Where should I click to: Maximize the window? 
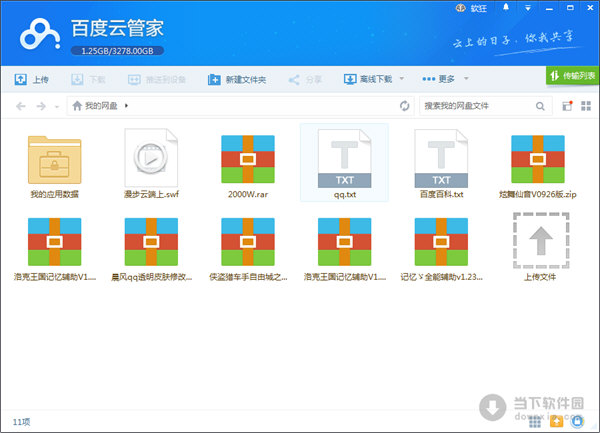[x=570, y=8]
